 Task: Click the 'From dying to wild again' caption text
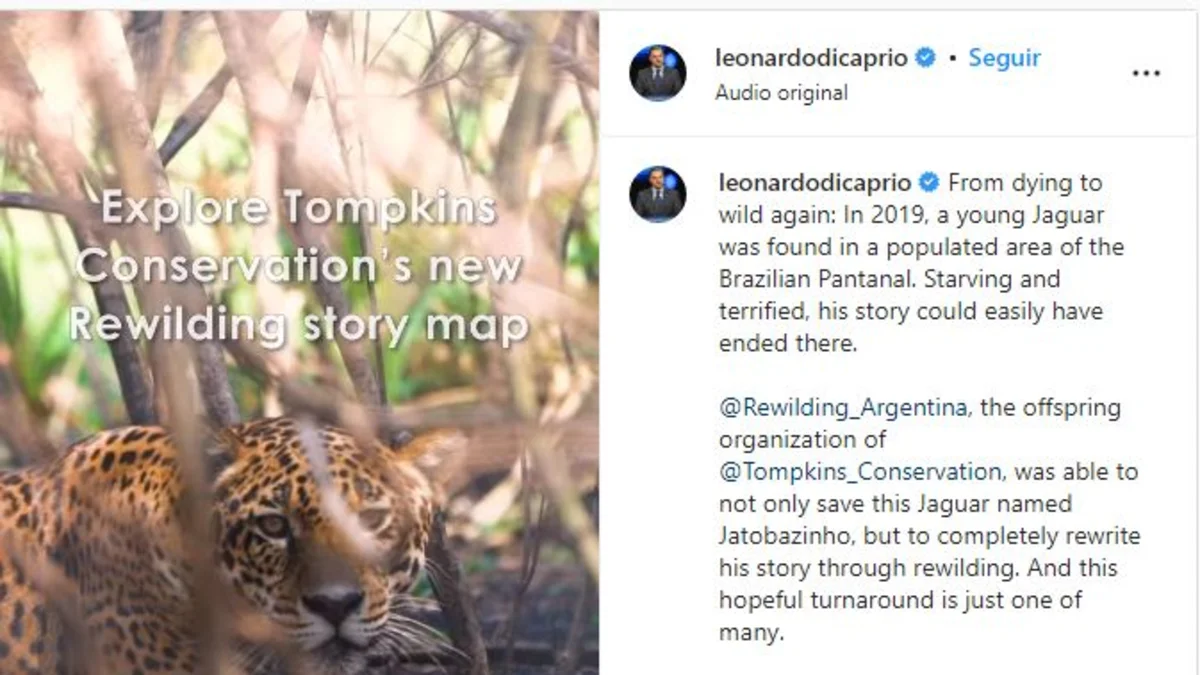click(1025, 183)
